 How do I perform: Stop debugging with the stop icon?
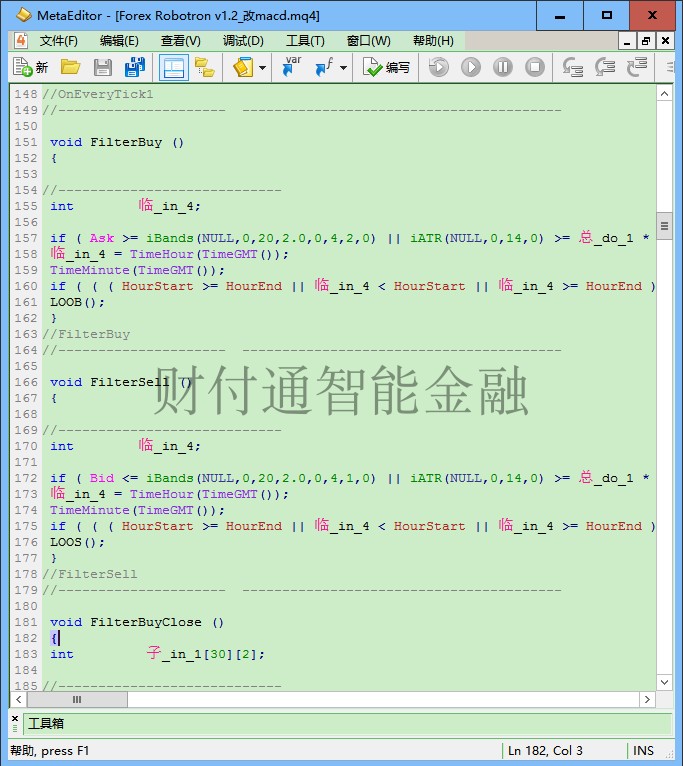(535, 67)
